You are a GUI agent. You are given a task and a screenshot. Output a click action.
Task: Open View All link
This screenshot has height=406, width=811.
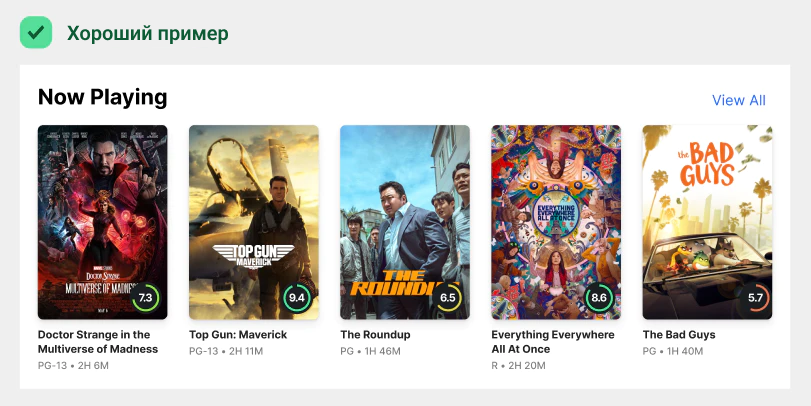[739, 100]
